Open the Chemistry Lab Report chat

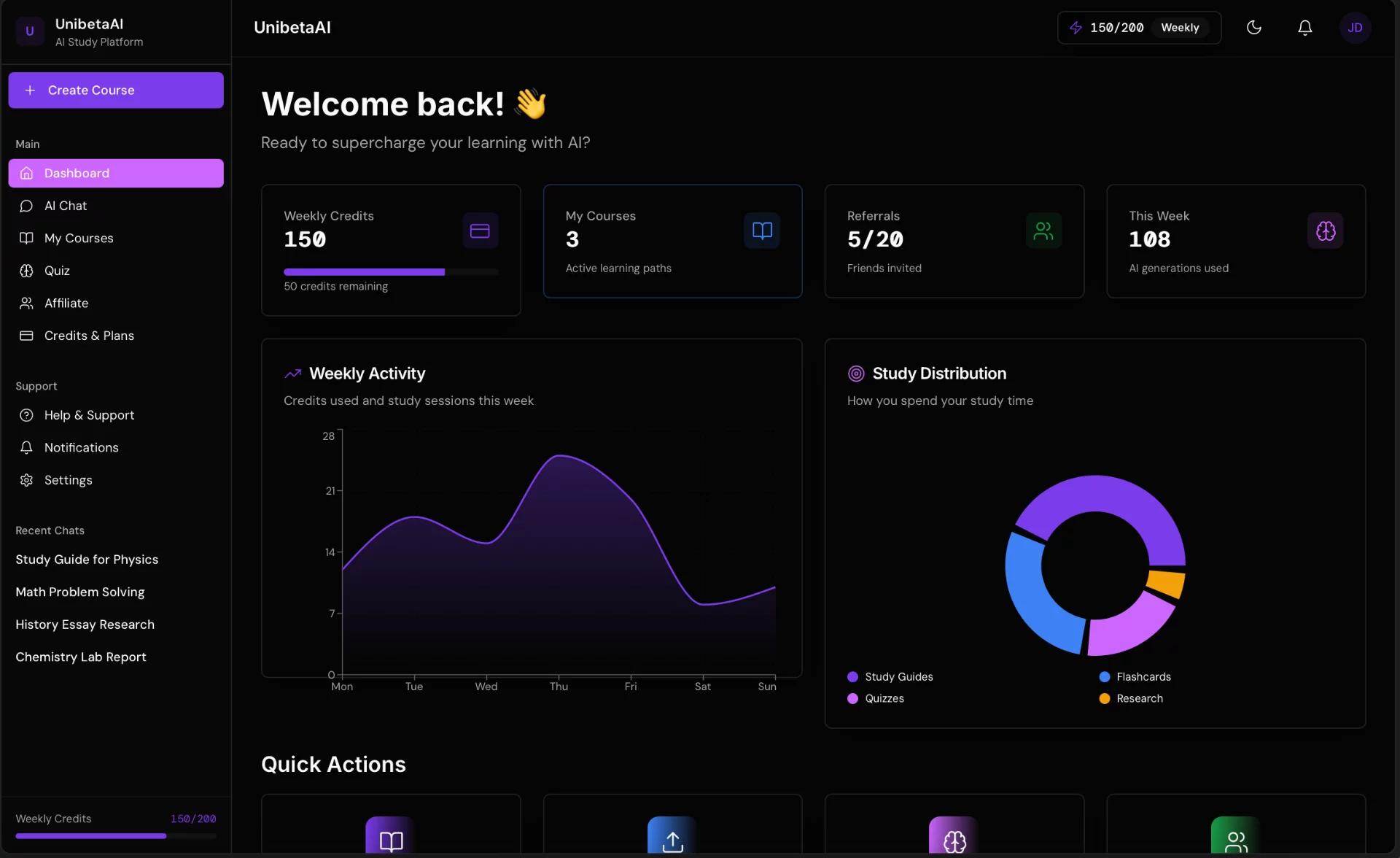pyautogui.click(x=81, y=657)
